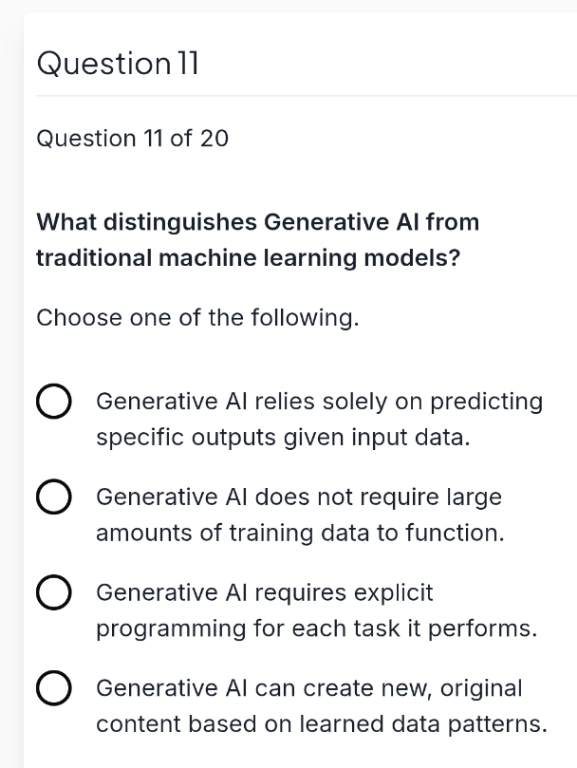
Task: Click the word 'original' in the last answer
Action: (x=481, y=688)
